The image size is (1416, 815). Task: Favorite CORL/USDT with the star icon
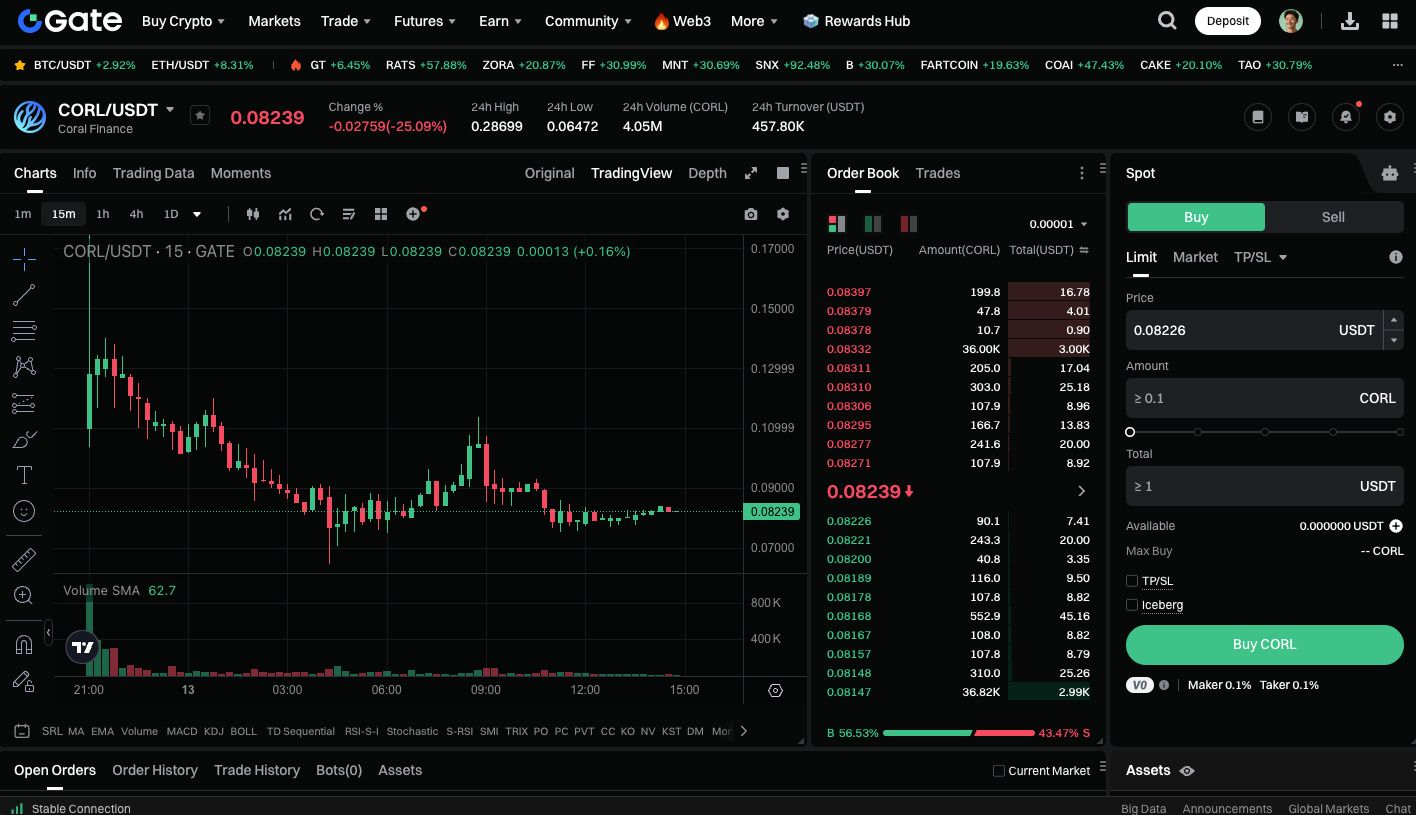[x=200, y=116]
